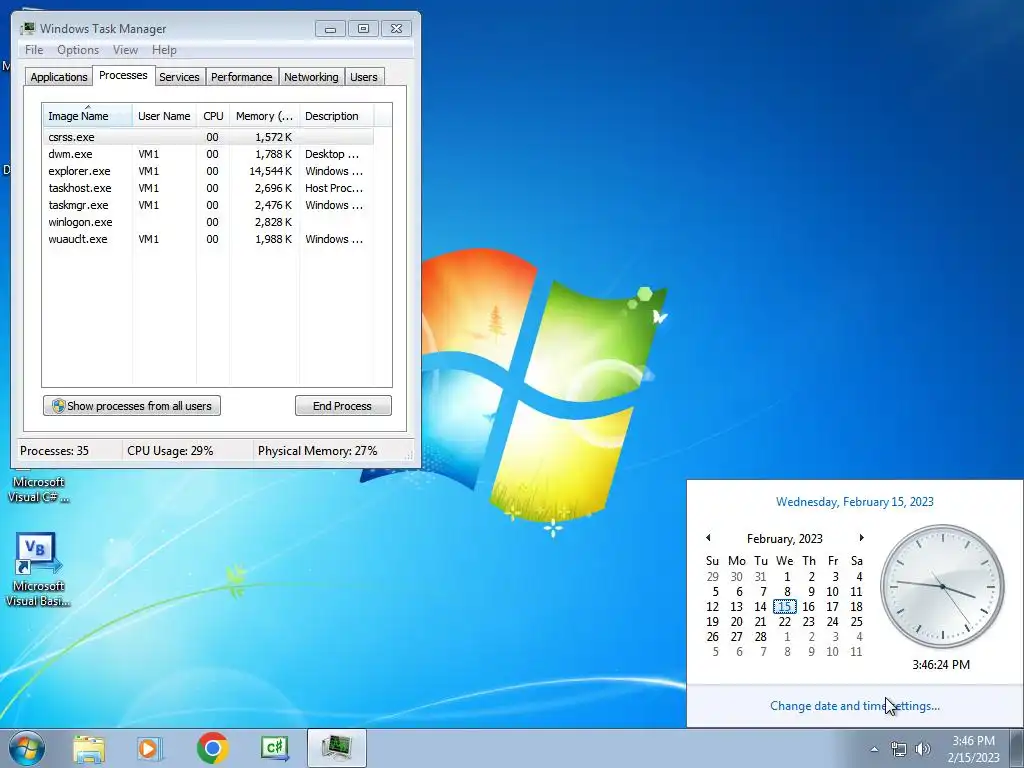Open the File menu in Task Manager

pyautogui.click(x=34, y=50)
